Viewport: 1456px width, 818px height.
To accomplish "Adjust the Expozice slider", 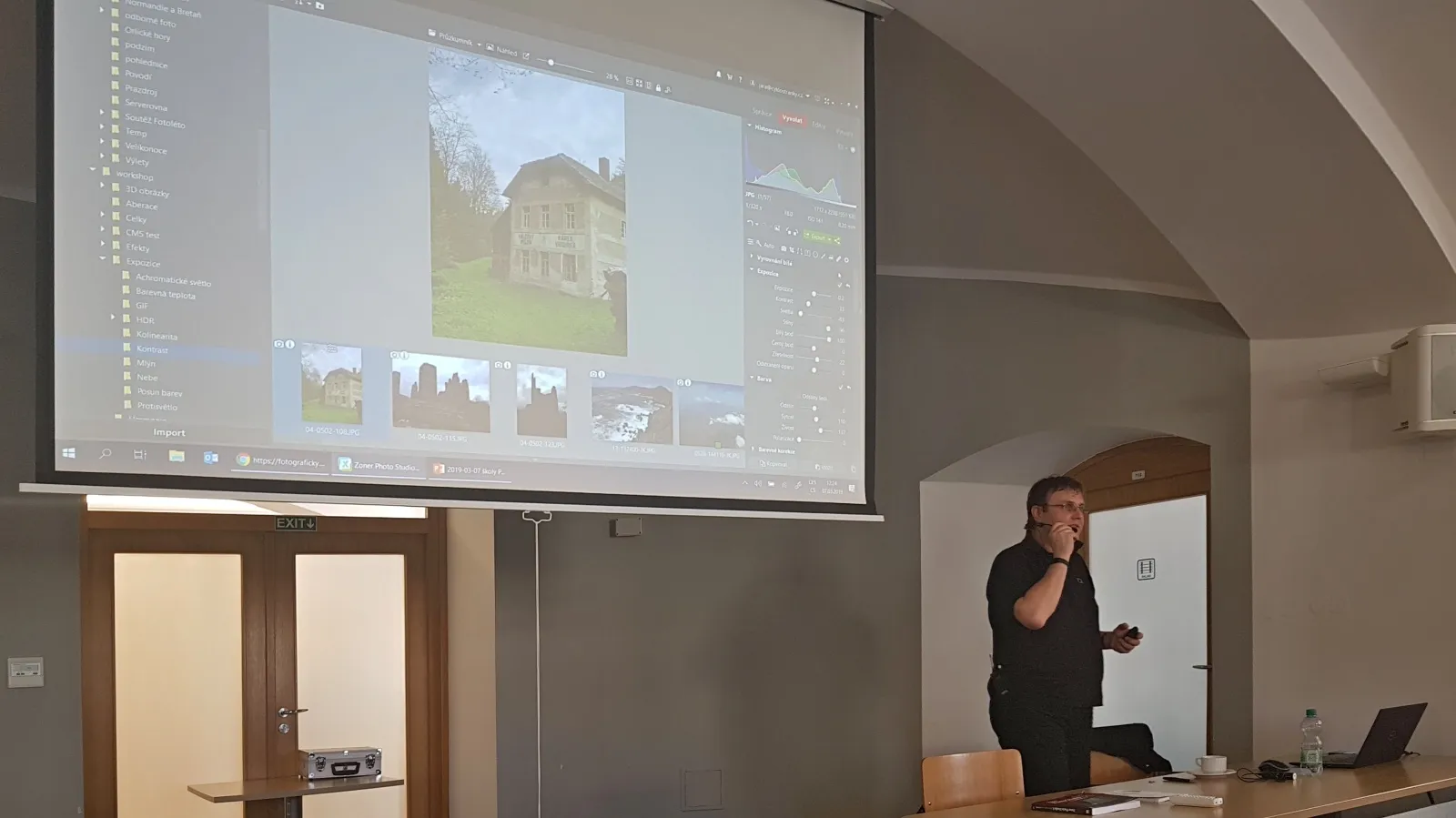I will click(815, 294).
